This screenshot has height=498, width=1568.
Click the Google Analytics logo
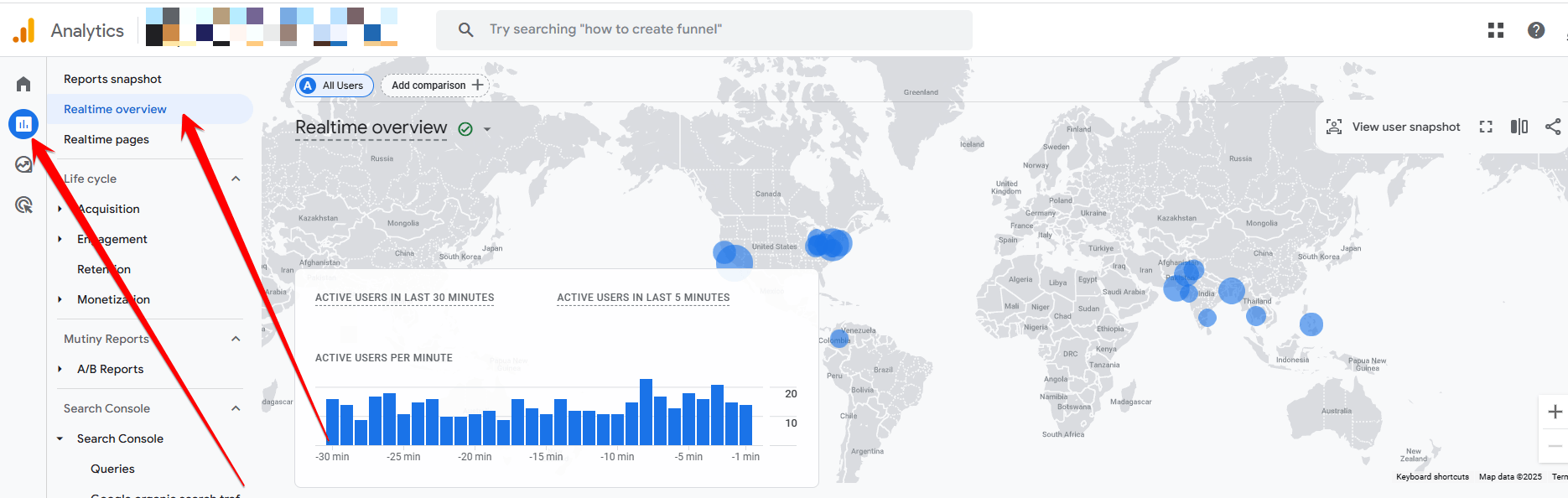[x=24, y=31]
